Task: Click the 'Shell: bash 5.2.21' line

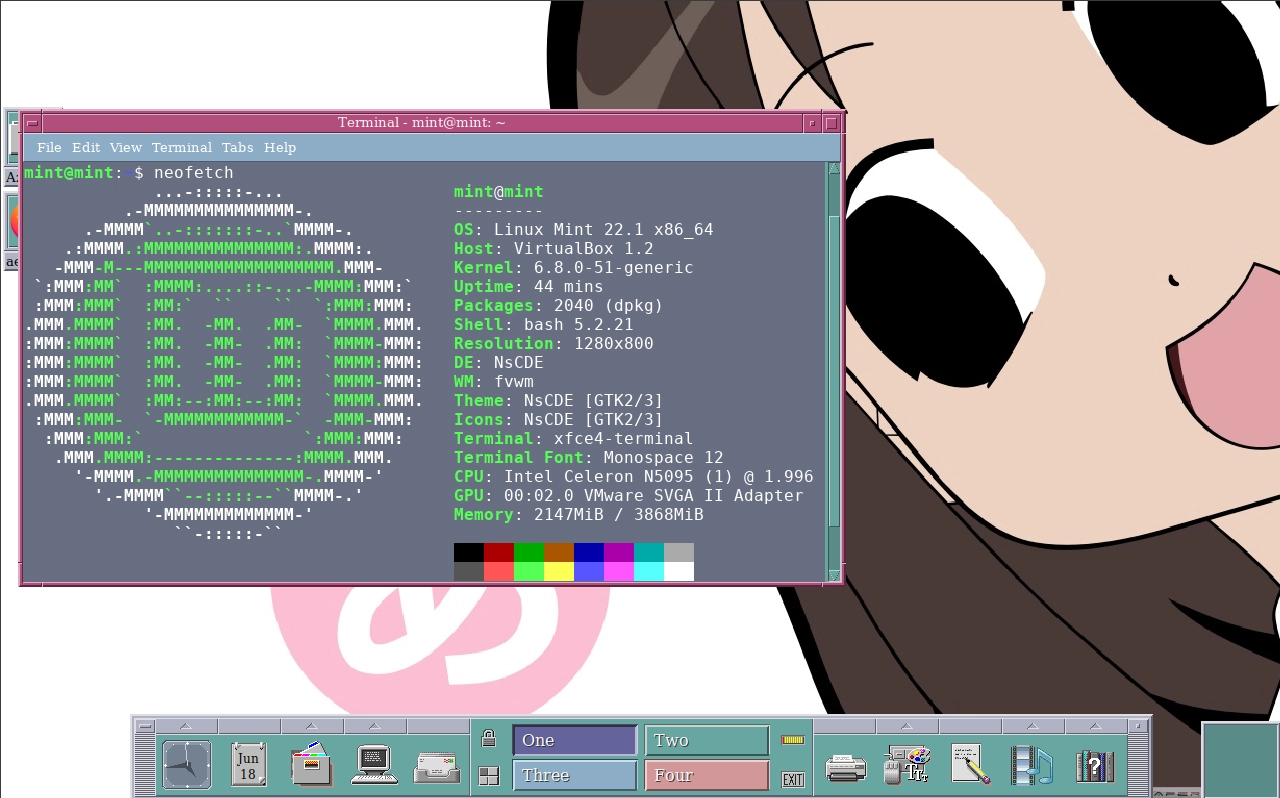Action: click(544, 325)
